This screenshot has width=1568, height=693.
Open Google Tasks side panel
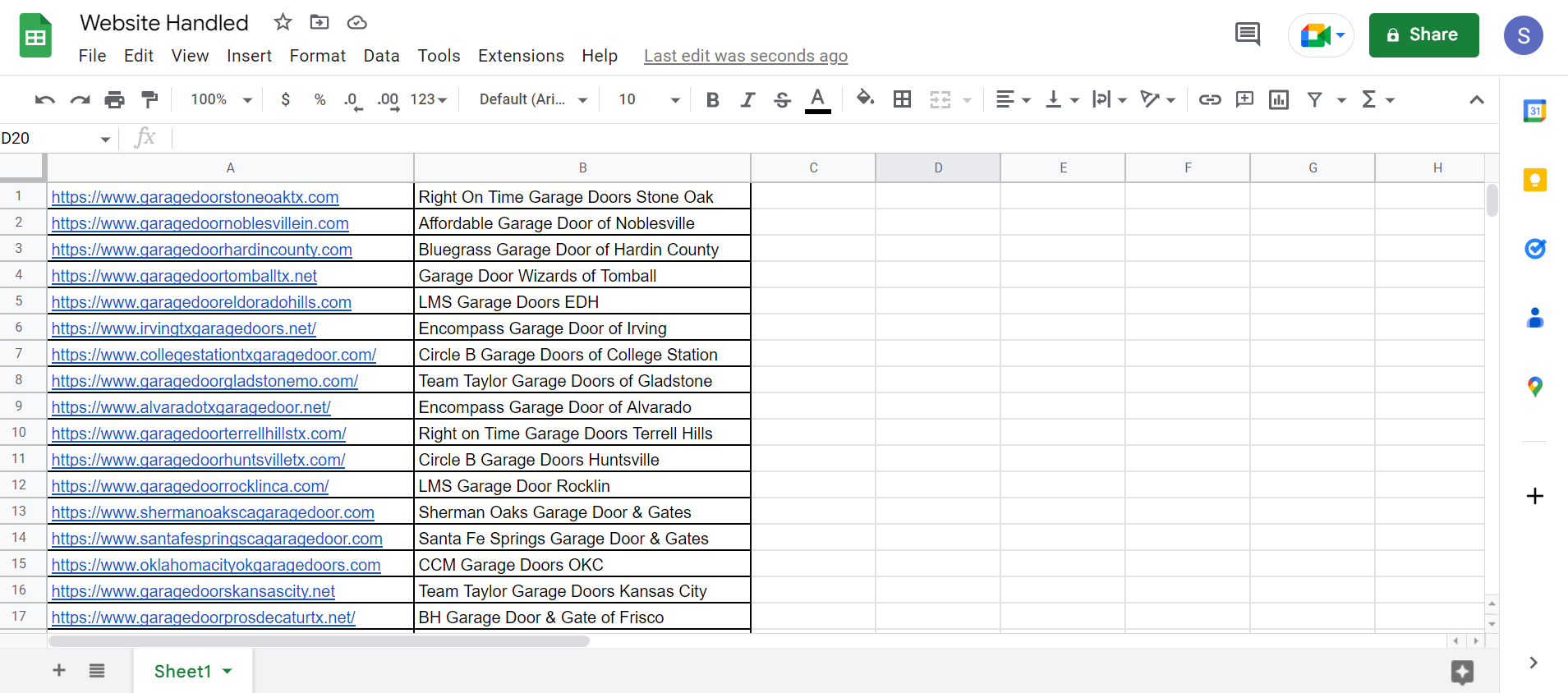coord(1534,249)
